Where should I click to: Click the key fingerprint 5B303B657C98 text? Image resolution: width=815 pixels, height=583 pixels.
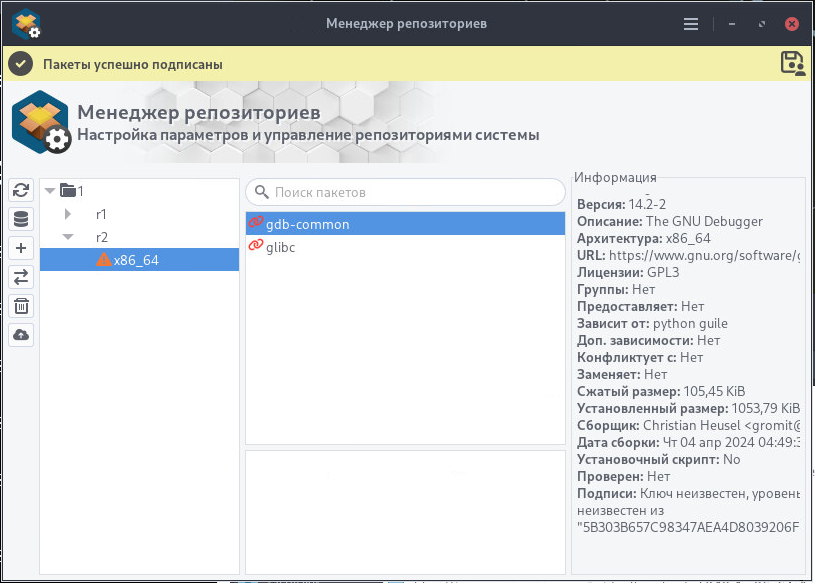tap(688, 527)
